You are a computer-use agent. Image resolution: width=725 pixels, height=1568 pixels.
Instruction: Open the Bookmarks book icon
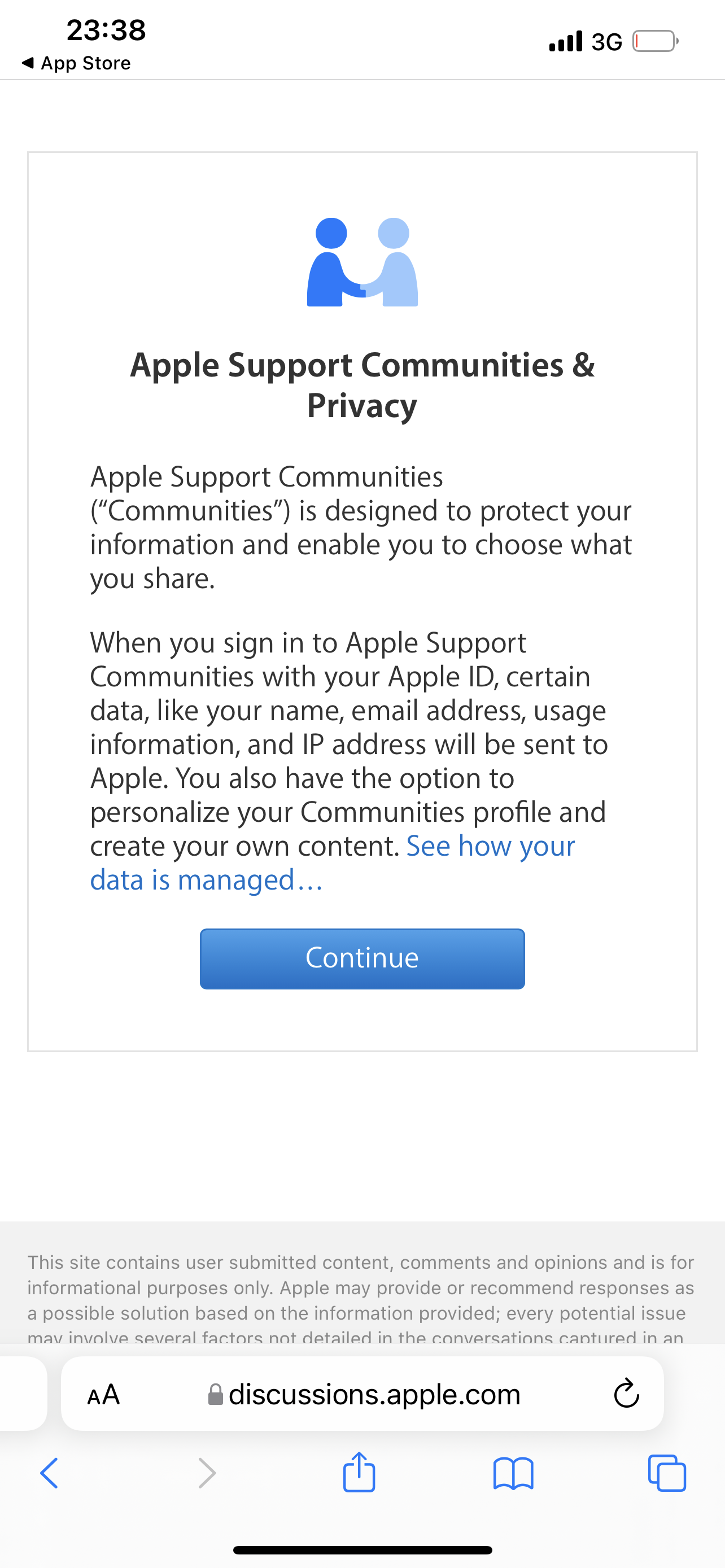(x=513, y=1474)
